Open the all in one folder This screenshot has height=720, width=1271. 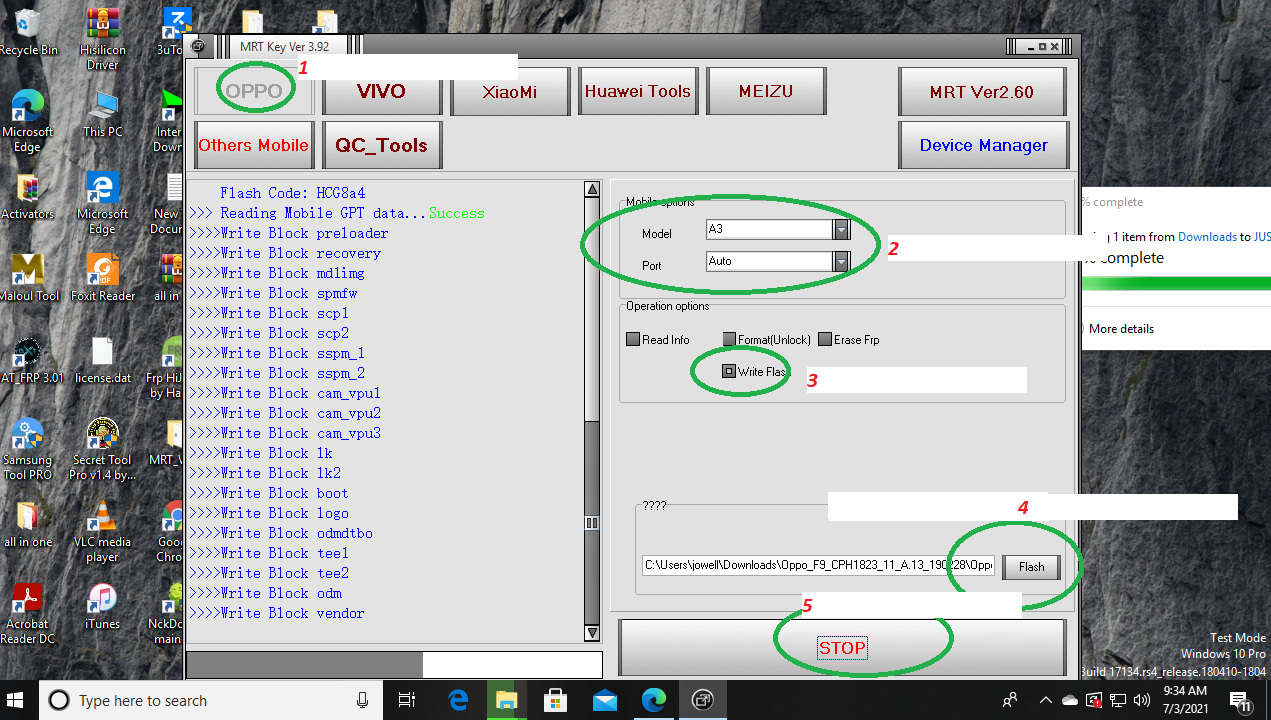click(28, 523)
